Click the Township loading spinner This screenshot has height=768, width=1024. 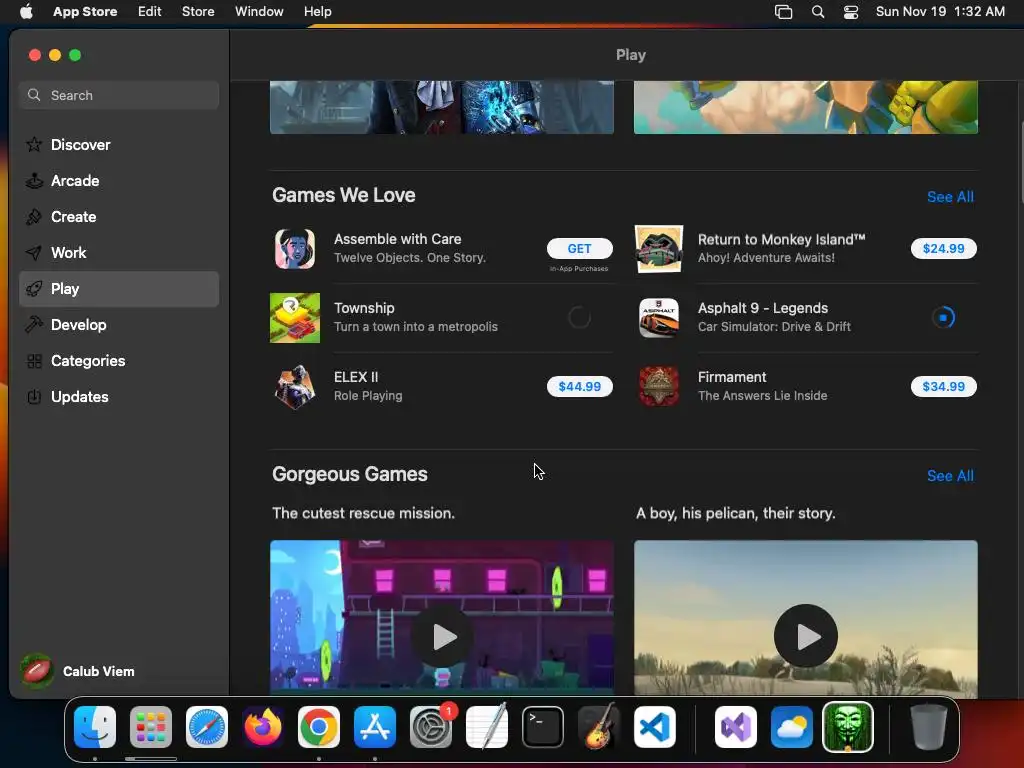579,318
